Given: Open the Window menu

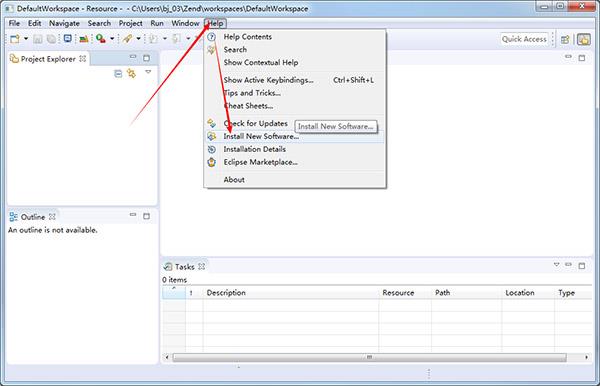Looking at the screenshot, I should [185, 23].
